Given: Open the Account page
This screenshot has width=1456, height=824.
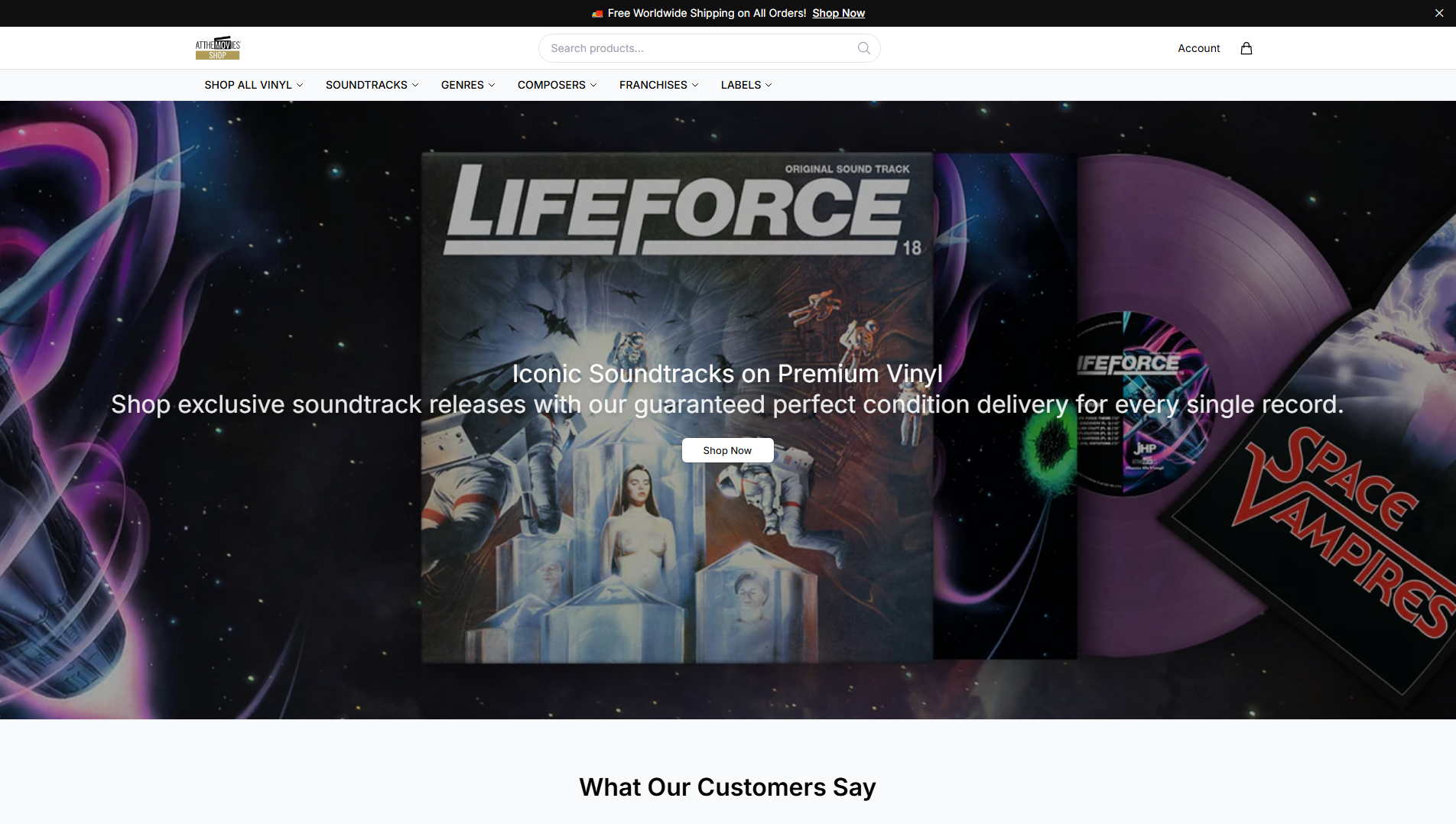Looking at the screenshot, I should (1198, 48).
